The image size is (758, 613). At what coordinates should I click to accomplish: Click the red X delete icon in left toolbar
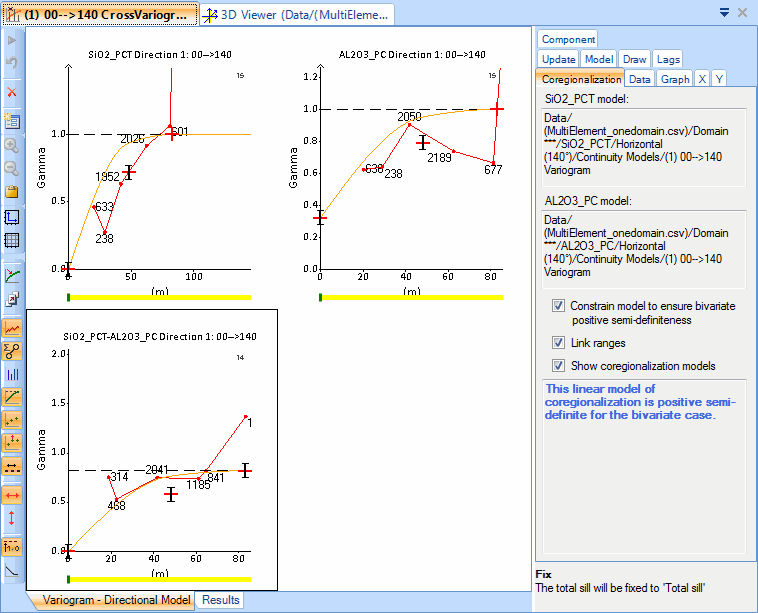(x=12, y=92)
